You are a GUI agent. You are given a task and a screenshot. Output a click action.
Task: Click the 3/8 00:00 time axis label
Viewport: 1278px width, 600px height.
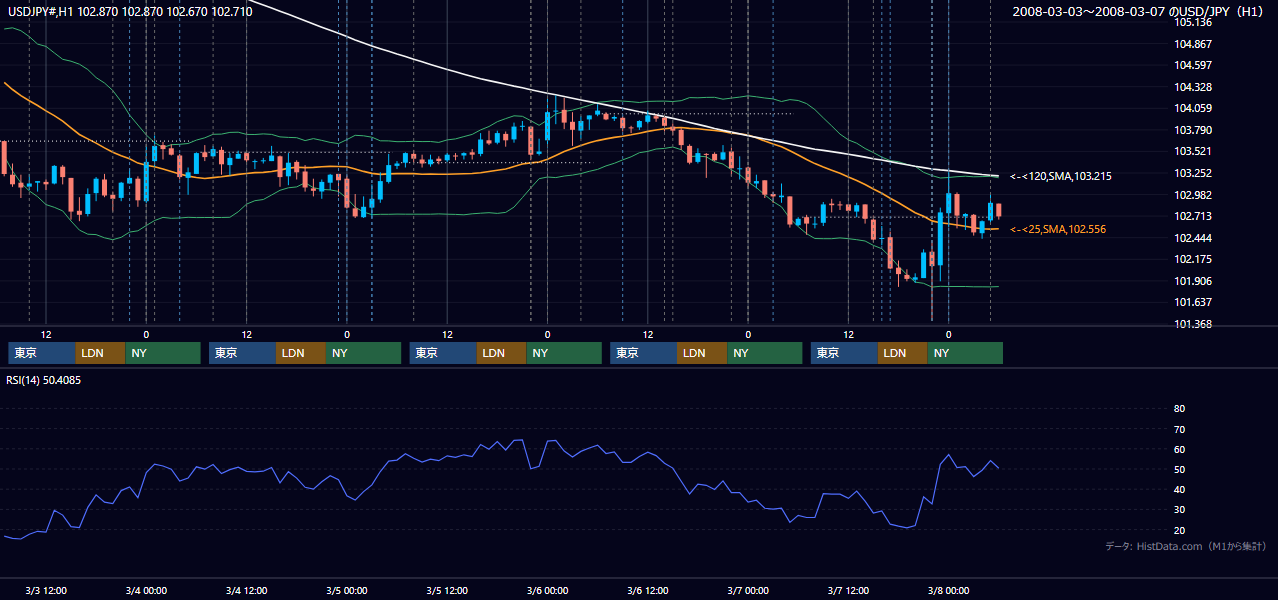pos(949,590)
